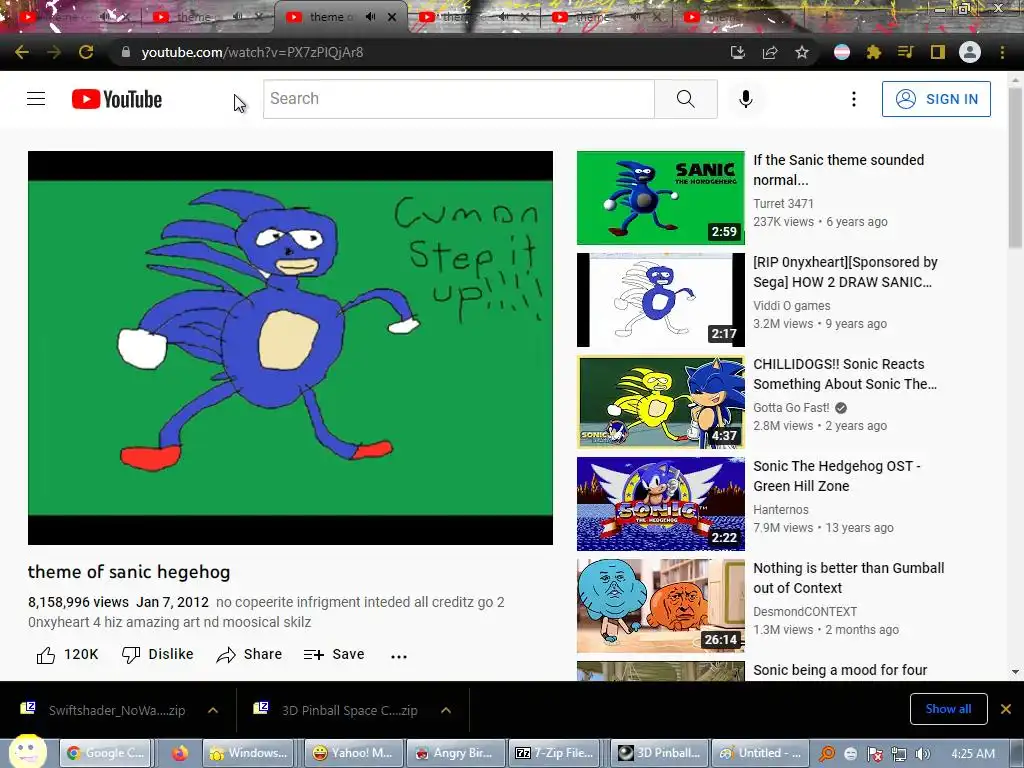Click the share page icon in address bar
This screenshot has width=1024, height=768.
pos(770,52)
